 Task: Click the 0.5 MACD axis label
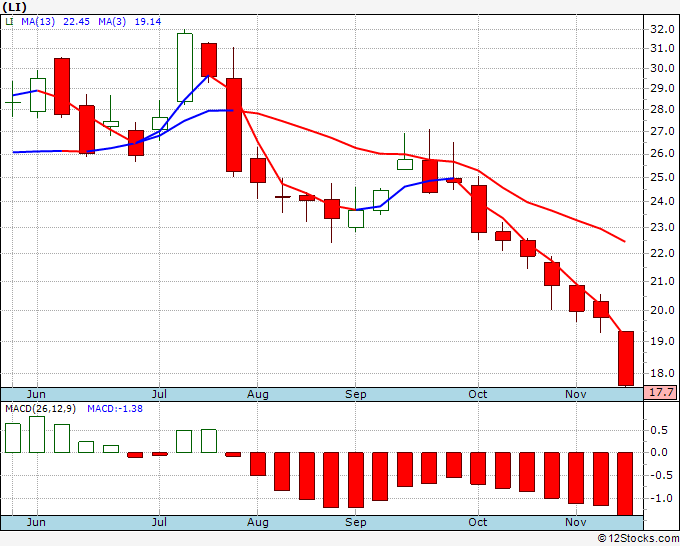(x=659, y=430)
